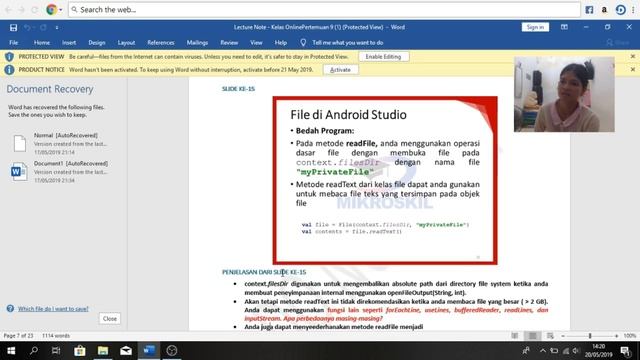The width and height of the screenshot is (640, 360).
Task: Dismiss the Product Notice message bar
Action: pyautogui.click(x=633, y=69)
